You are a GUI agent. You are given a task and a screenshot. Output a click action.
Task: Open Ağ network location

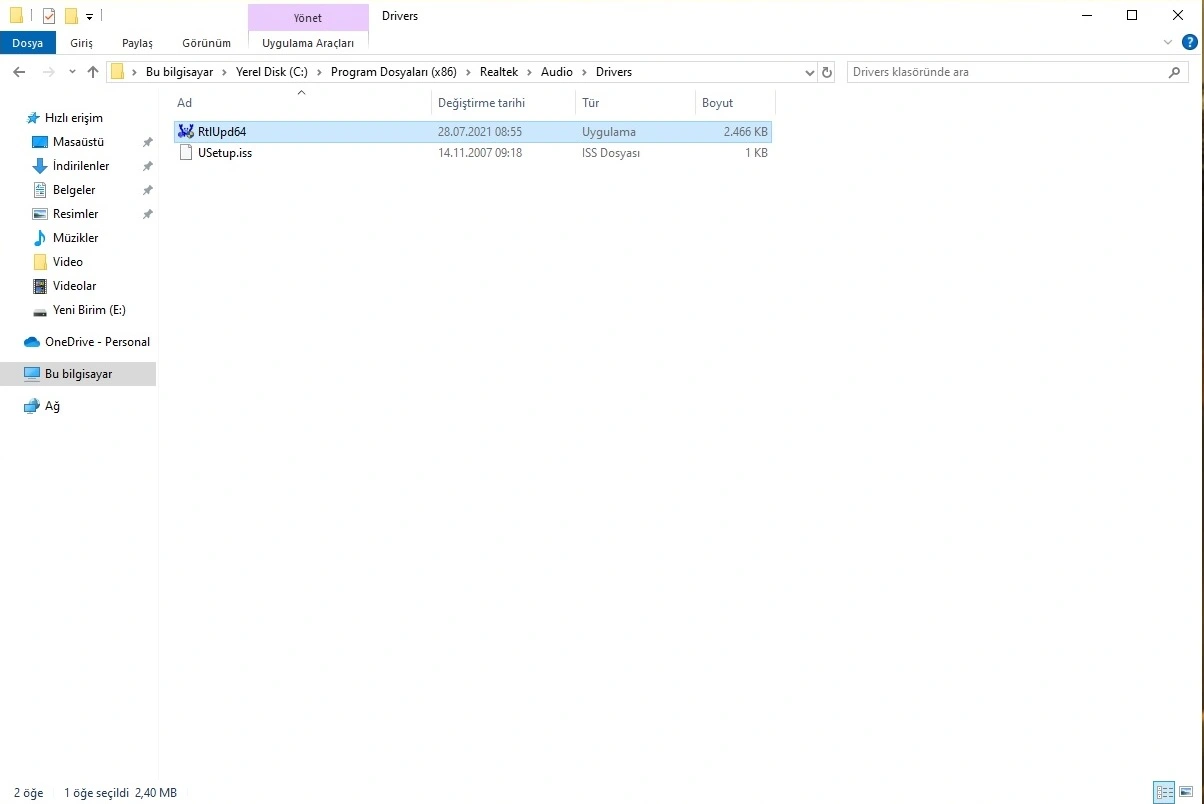coord(52,406)
